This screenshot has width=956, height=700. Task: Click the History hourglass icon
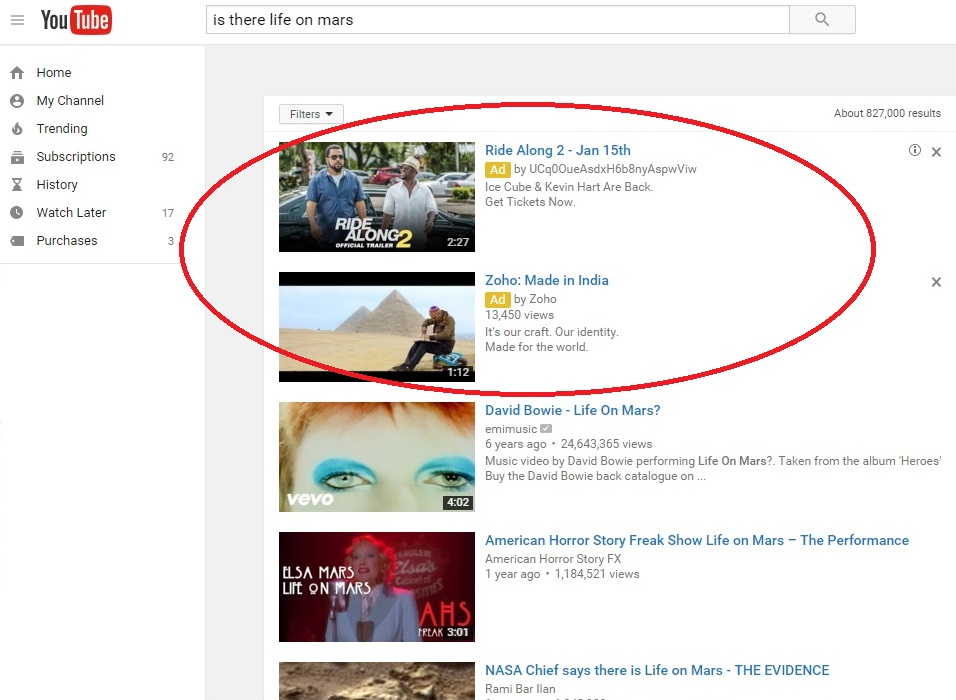pyautogui.click(x=17, y=185)
